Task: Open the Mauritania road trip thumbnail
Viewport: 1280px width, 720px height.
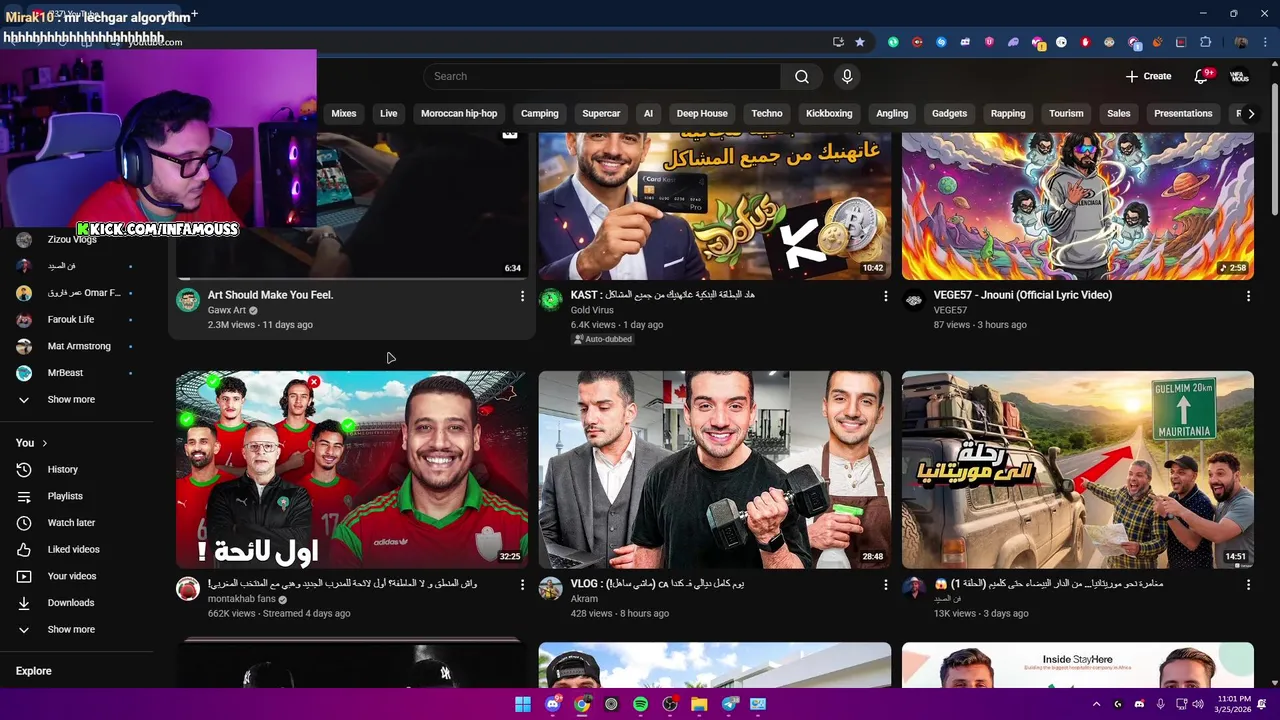Action: (1078, 469)
